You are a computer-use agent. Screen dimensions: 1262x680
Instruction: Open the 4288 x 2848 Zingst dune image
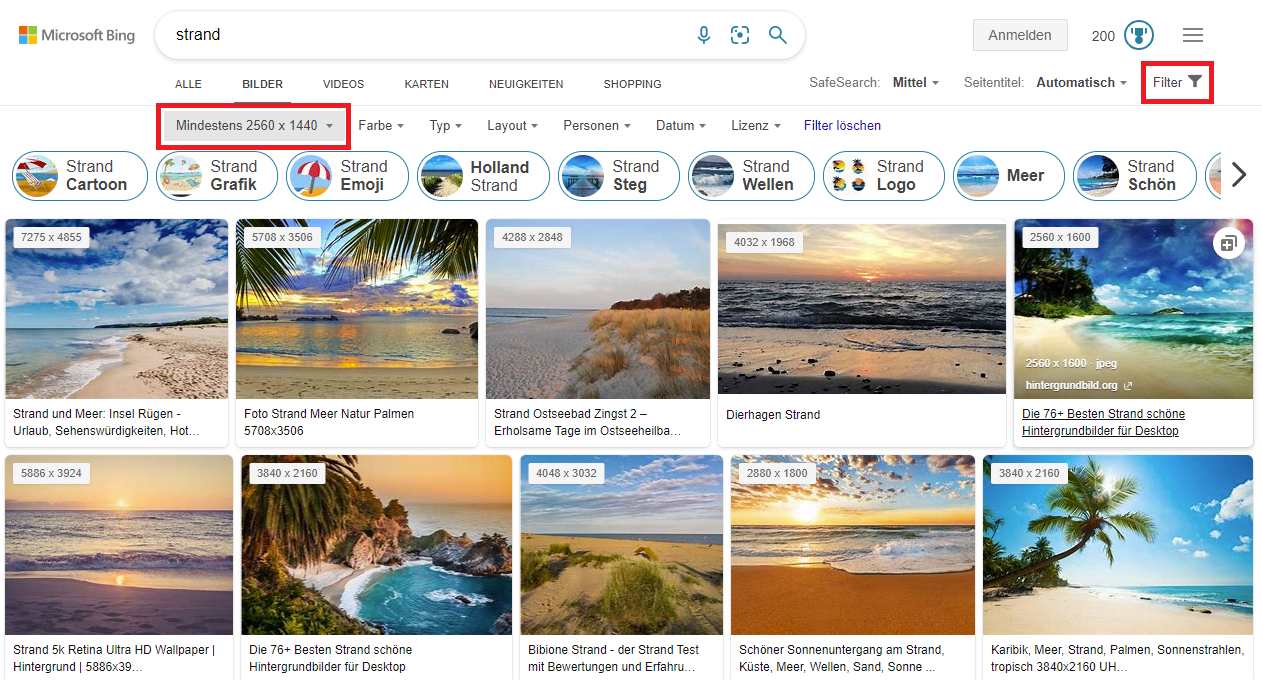[598, 309]
